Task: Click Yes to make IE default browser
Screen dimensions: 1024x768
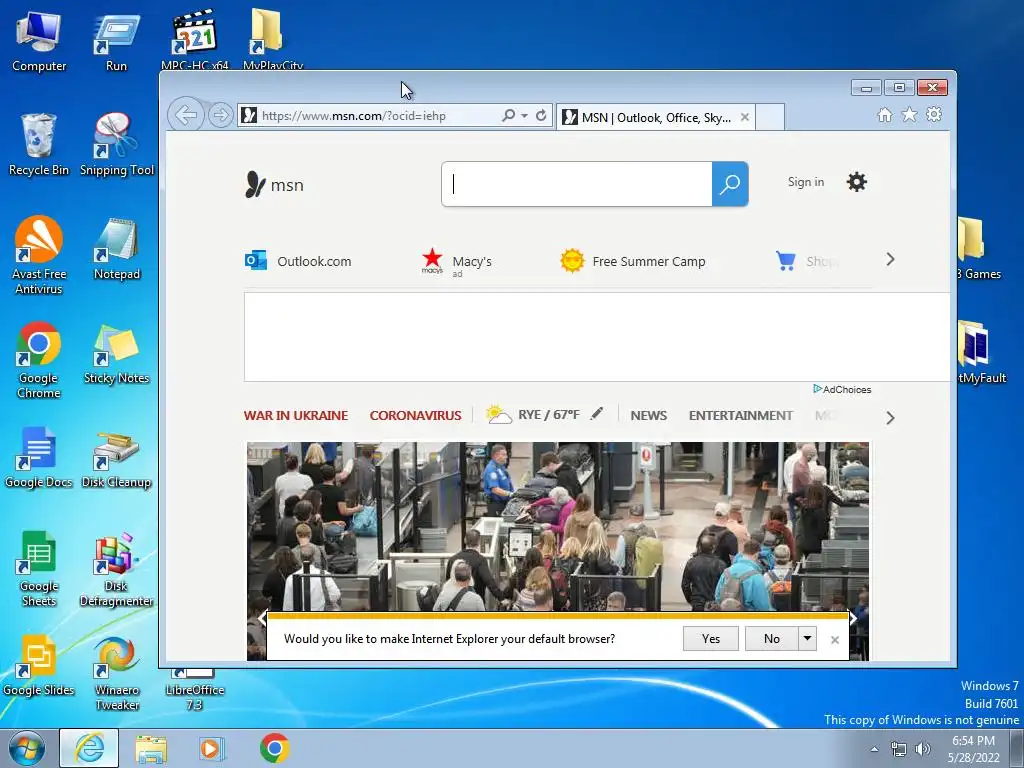Action: coord(711,639)
